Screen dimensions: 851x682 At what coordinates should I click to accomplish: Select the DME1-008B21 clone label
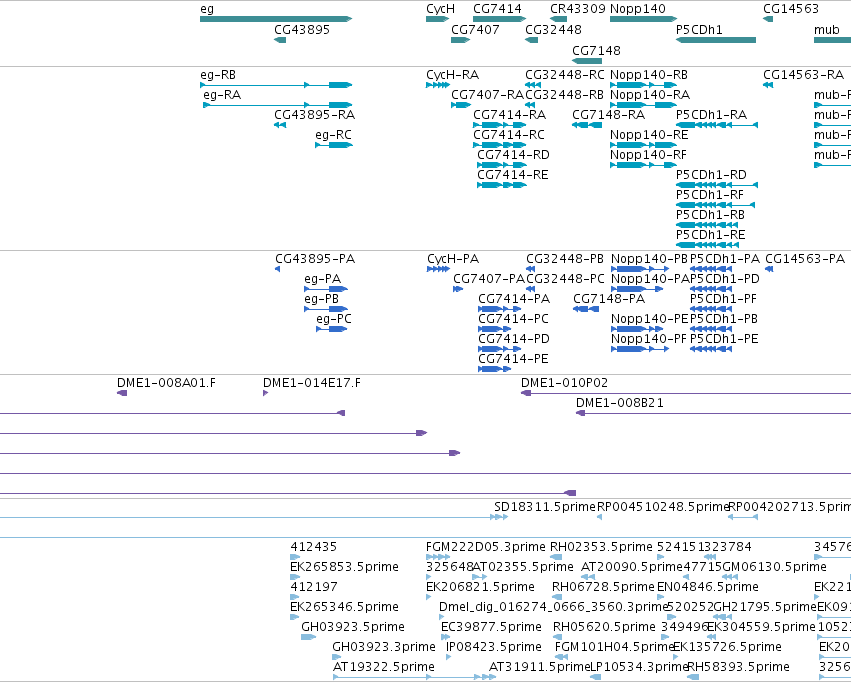[619, 403]
